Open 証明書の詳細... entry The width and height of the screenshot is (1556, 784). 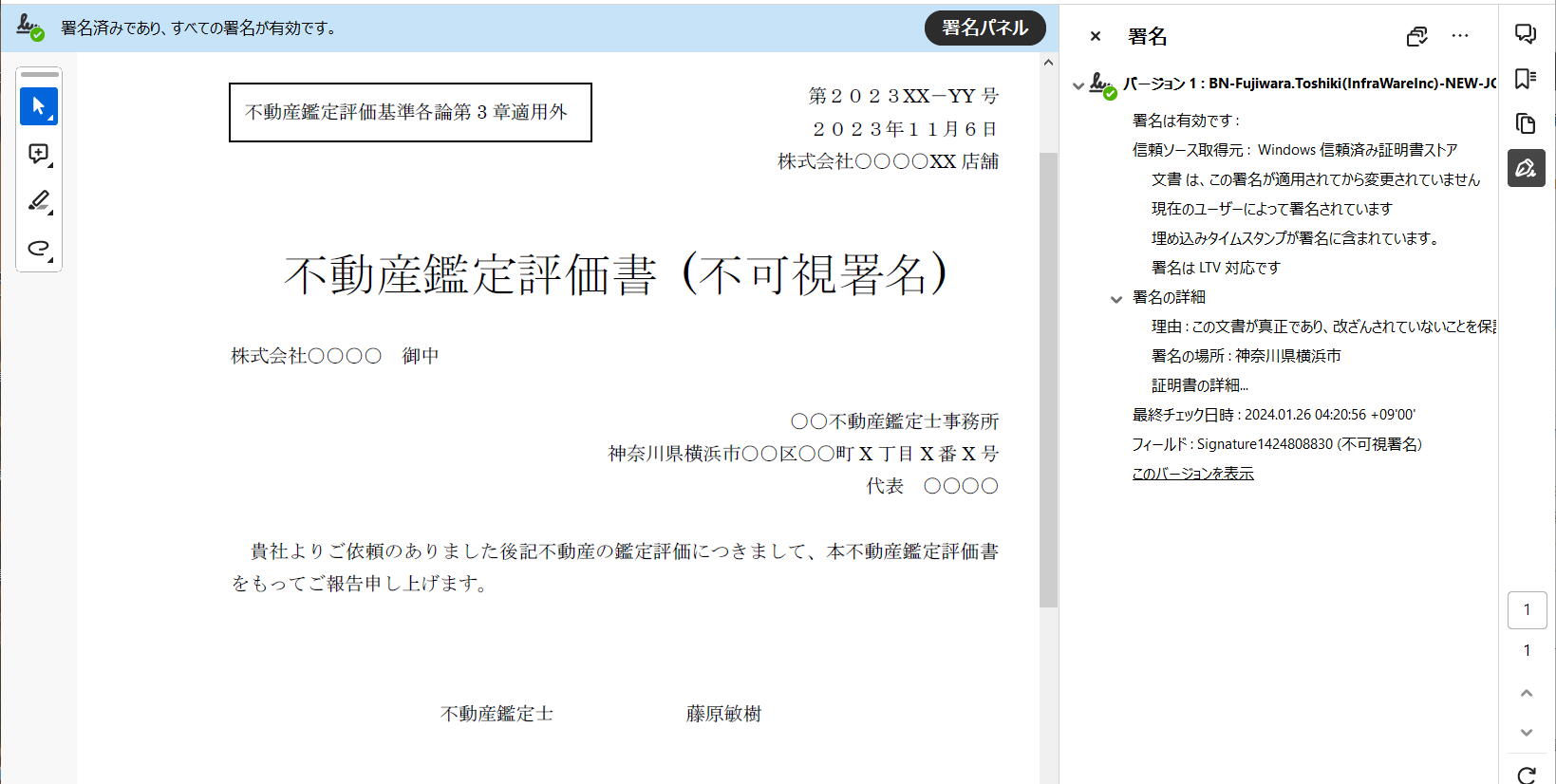pos(1199,385)
